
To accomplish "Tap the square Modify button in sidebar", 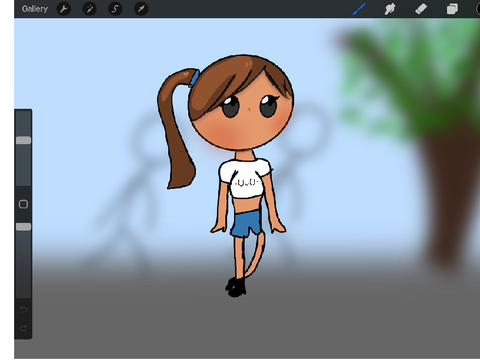I will [x=23, y=204].
